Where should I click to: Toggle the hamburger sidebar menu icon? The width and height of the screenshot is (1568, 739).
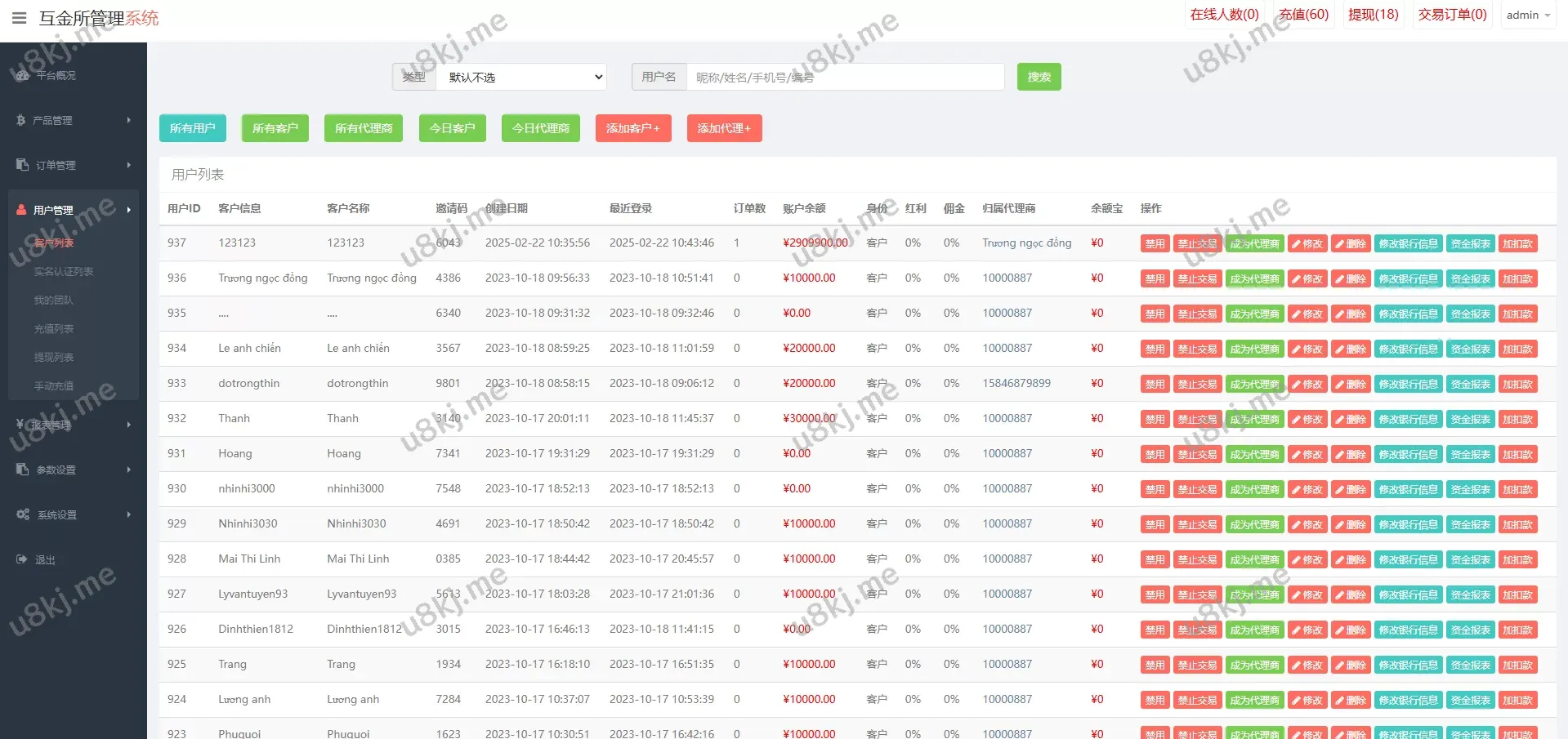19,18
